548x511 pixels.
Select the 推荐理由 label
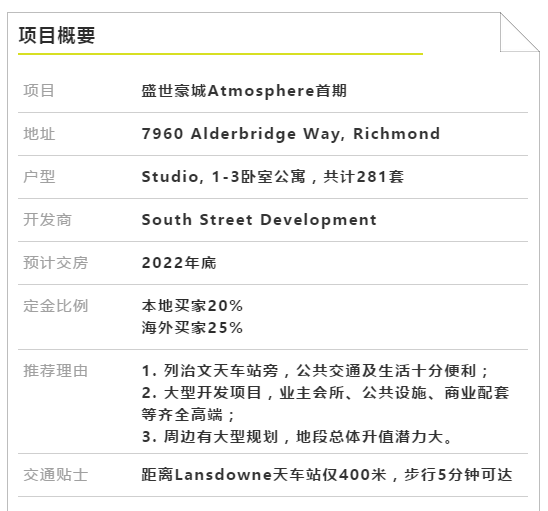[56, 371]
